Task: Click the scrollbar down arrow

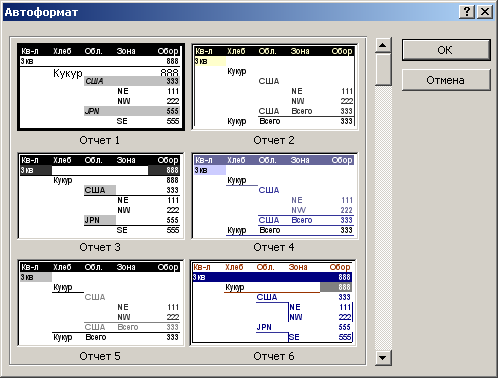Action: pos(383,358)
